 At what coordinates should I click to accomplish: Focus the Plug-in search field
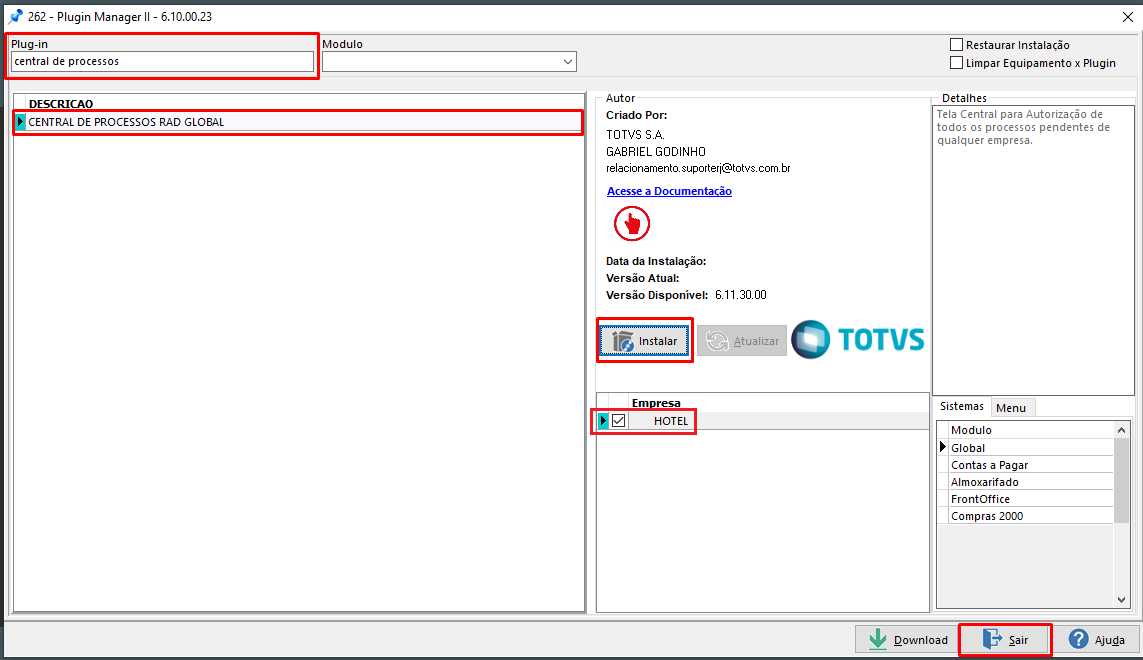[163, 61]
